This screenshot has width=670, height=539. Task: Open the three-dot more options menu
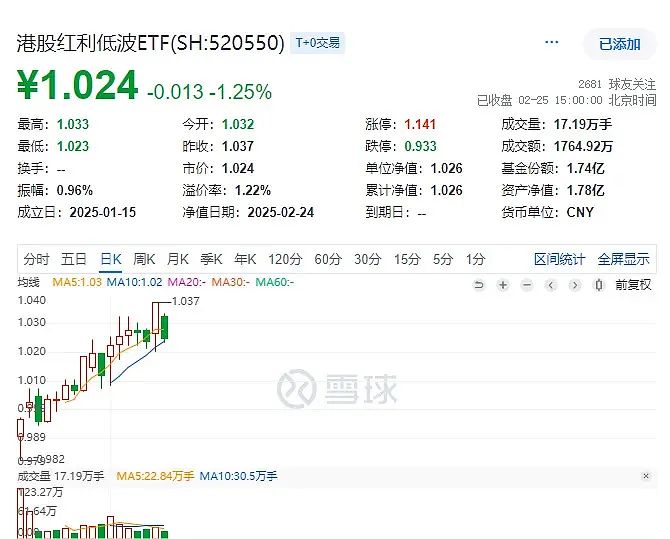[x=551, y=42]
